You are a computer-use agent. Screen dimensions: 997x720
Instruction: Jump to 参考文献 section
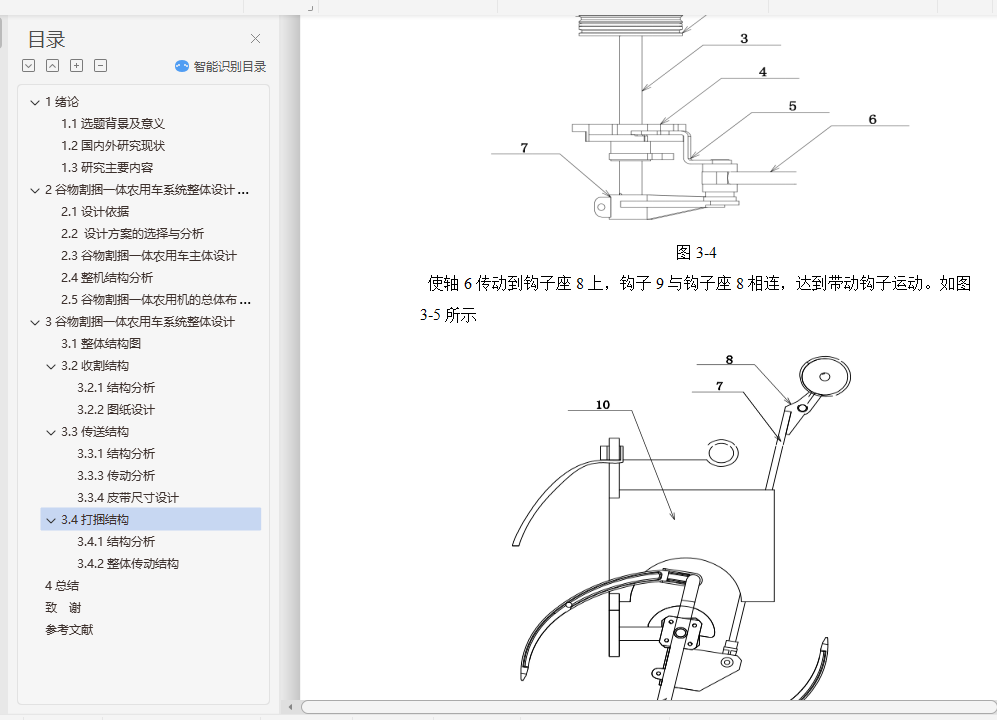[x=69, y=630]
